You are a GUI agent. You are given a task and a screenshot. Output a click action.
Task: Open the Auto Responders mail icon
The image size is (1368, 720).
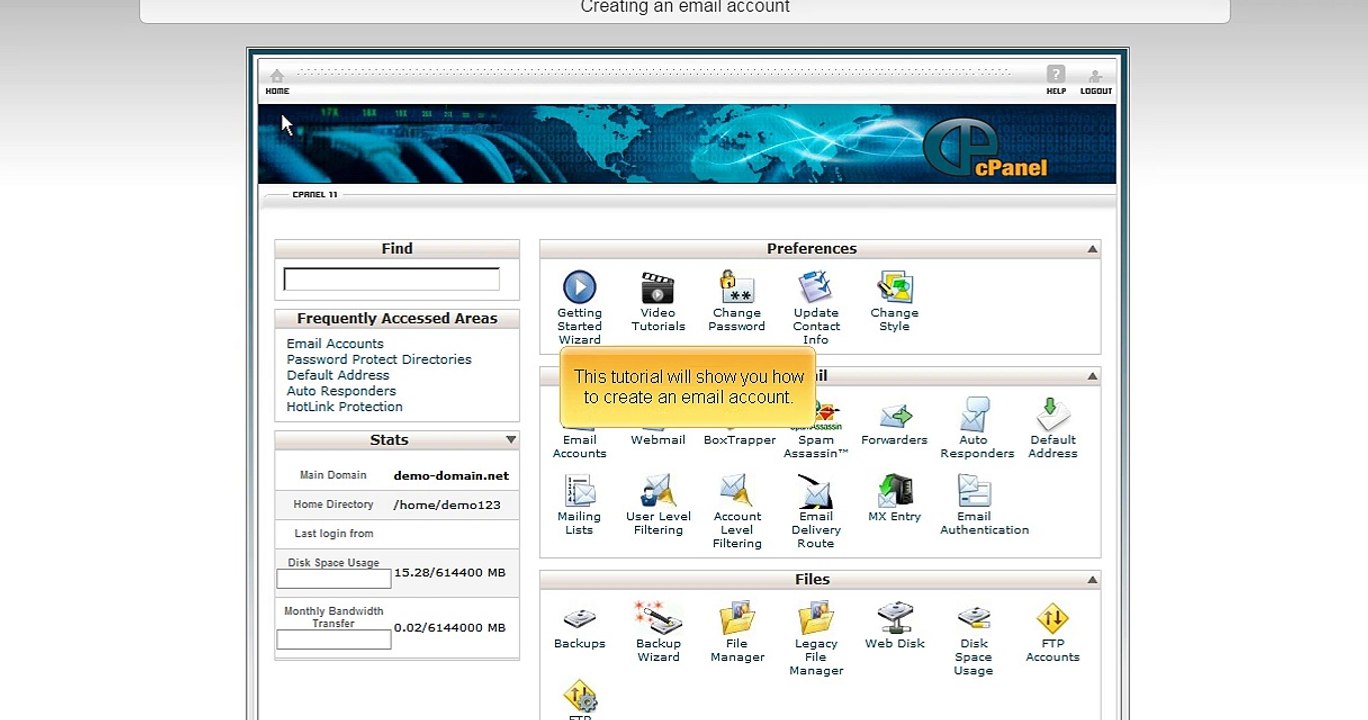[x=973, y=415]
